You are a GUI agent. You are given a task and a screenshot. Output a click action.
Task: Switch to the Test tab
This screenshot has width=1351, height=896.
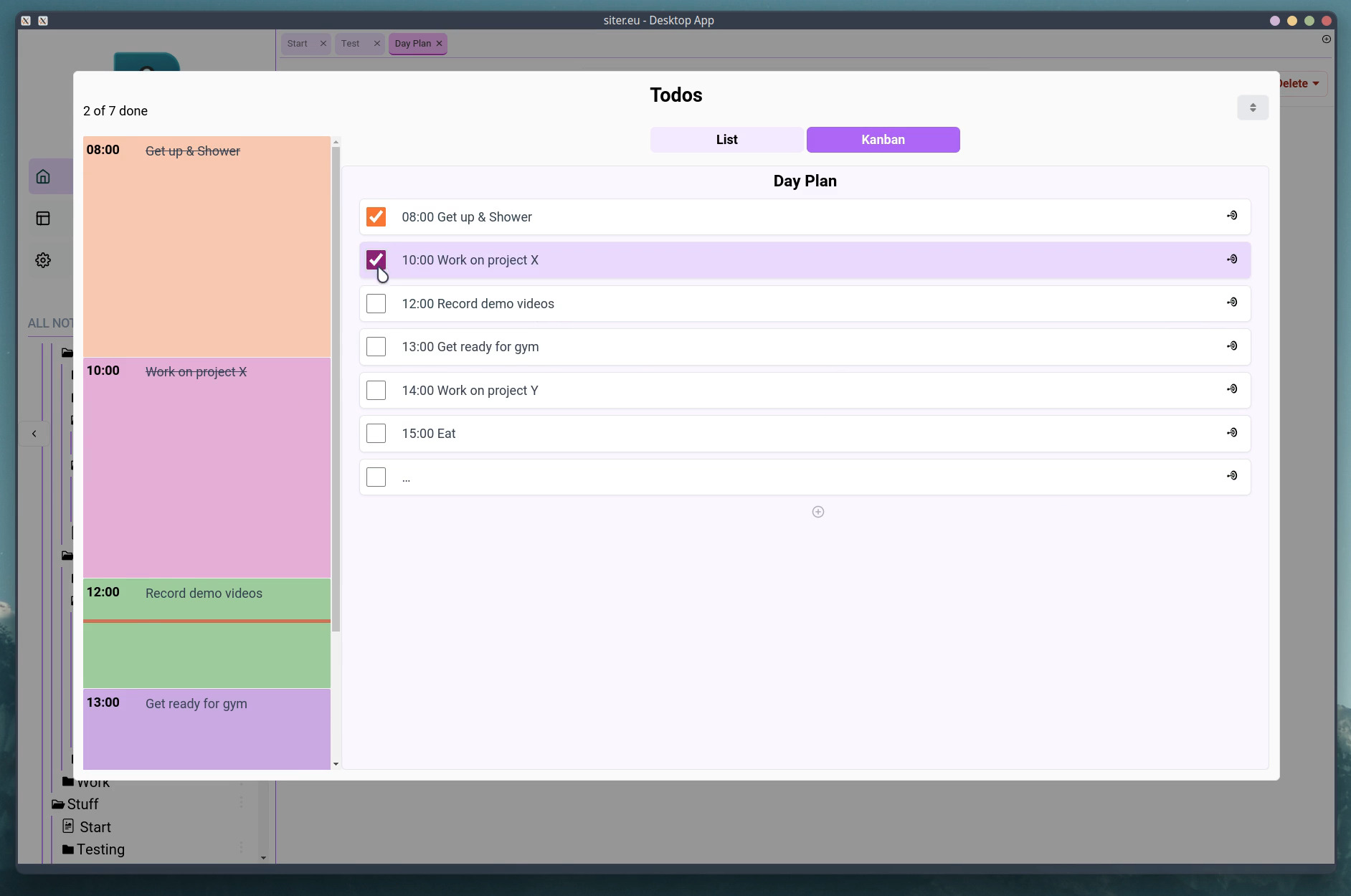click(351, 43)
